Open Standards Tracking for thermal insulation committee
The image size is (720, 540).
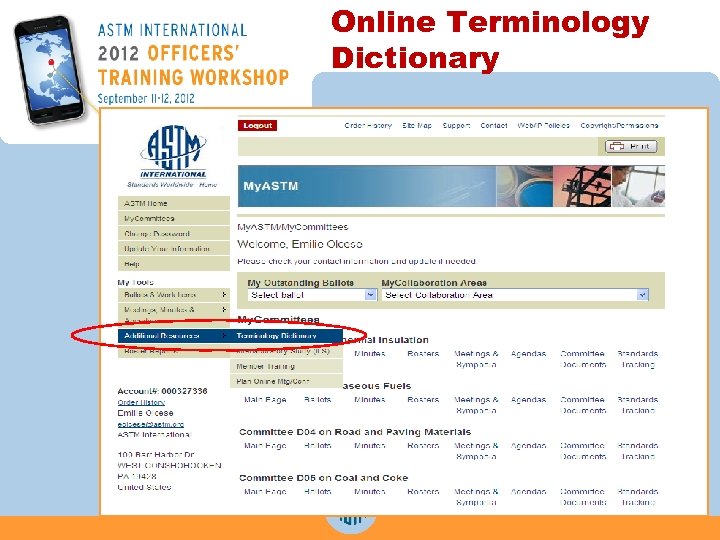637,359
